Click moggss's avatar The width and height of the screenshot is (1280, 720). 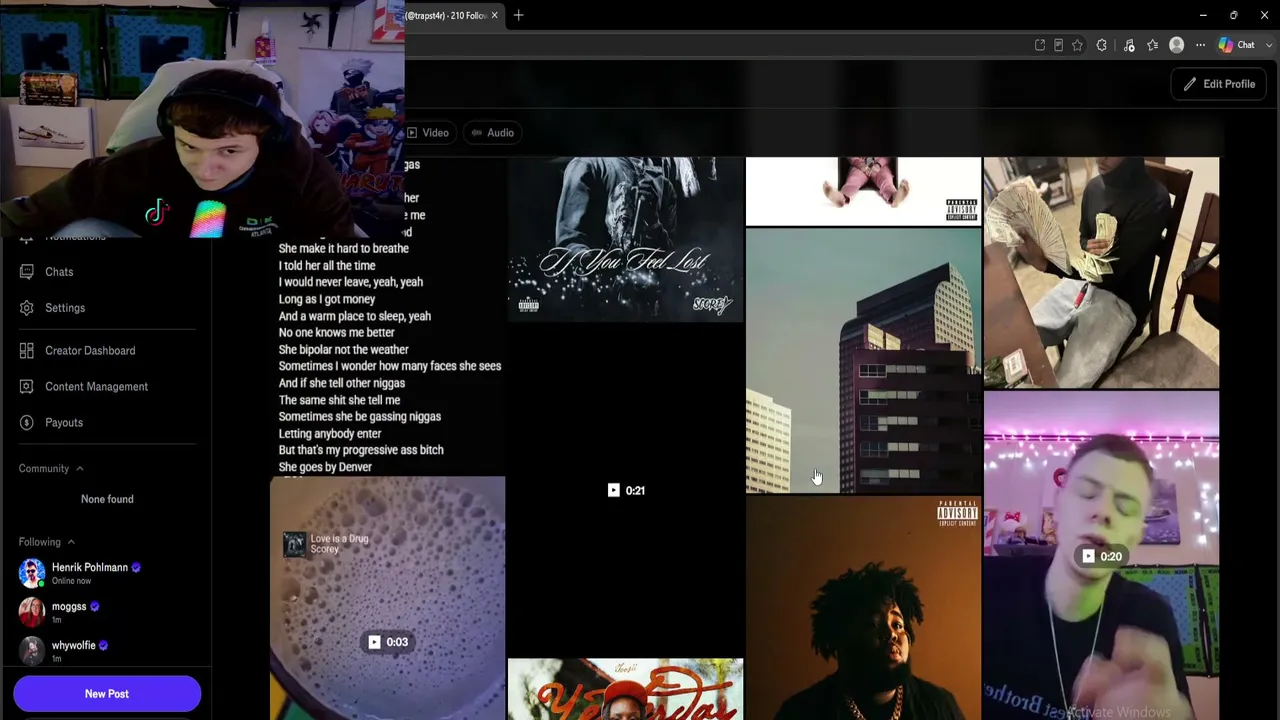click(32, 612)
